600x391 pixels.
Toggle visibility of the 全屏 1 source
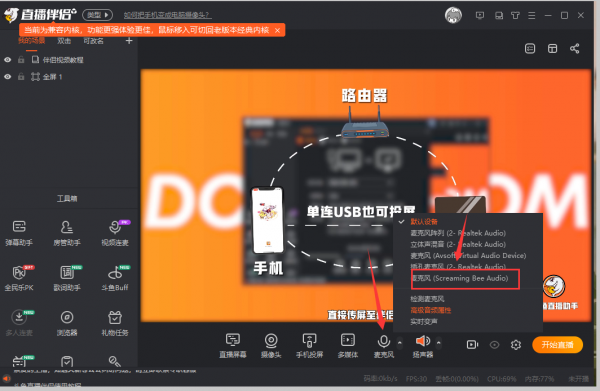(x=7, y=77)
